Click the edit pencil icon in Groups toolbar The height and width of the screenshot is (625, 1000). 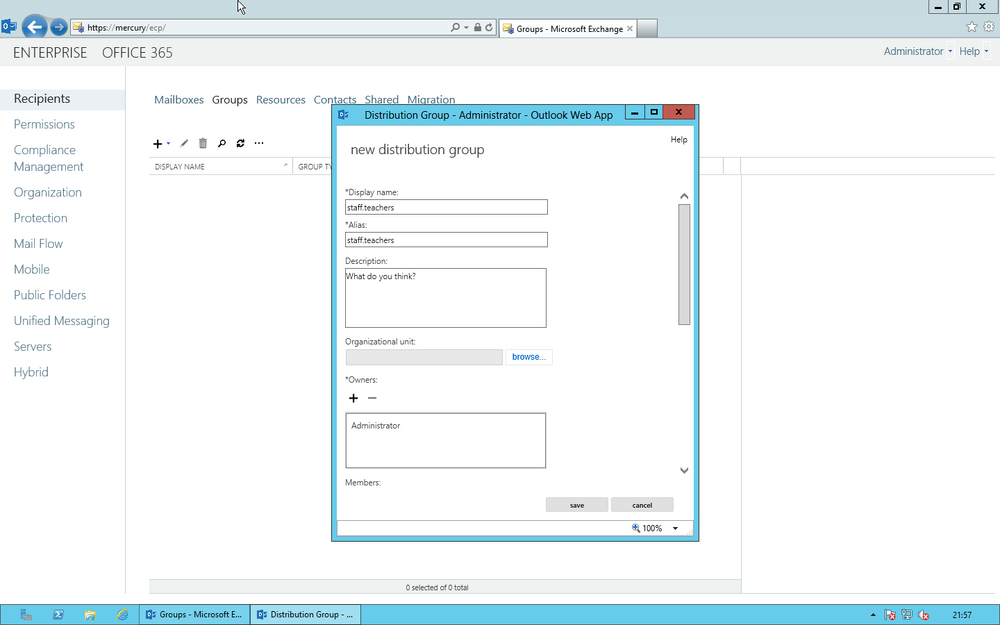pos(184,143)
